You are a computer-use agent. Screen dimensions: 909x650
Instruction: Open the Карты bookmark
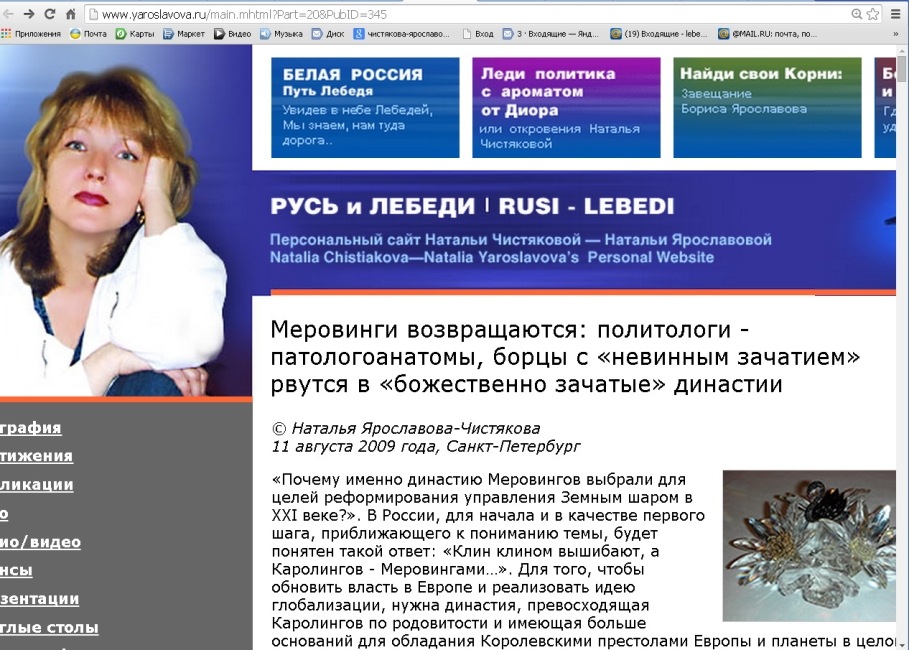pyautogui.click(x=134, y=34)
